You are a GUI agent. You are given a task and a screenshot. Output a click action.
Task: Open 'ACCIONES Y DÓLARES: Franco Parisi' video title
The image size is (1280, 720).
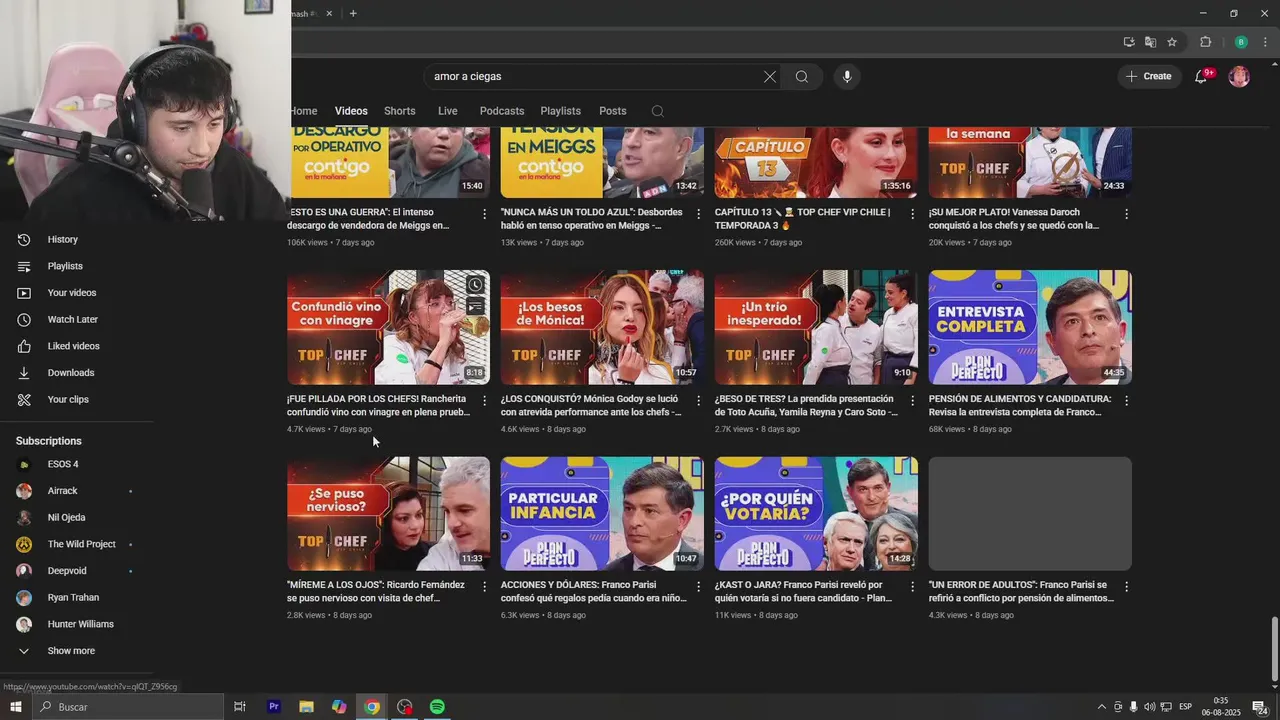pos(594,591)
